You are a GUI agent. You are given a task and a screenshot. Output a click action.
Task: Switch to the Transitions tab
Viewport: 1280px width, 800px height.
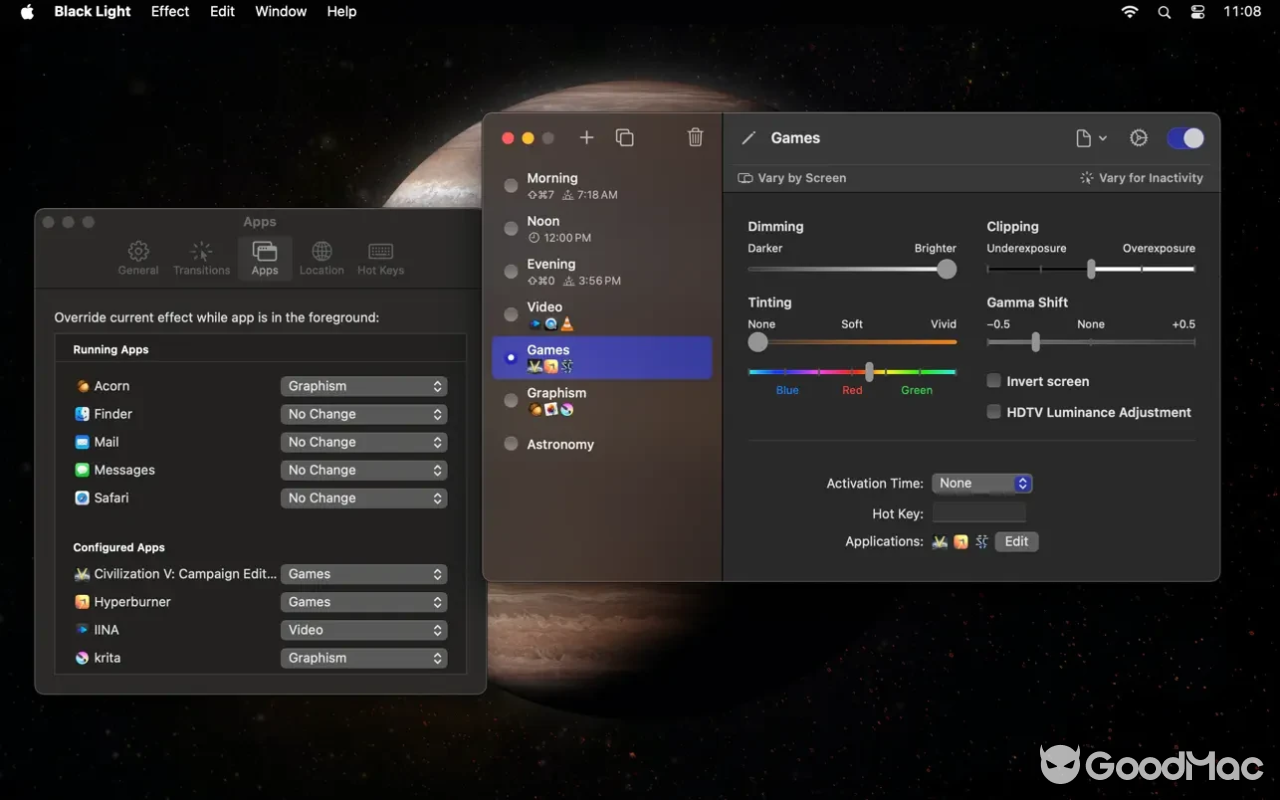tap(201, 257)
